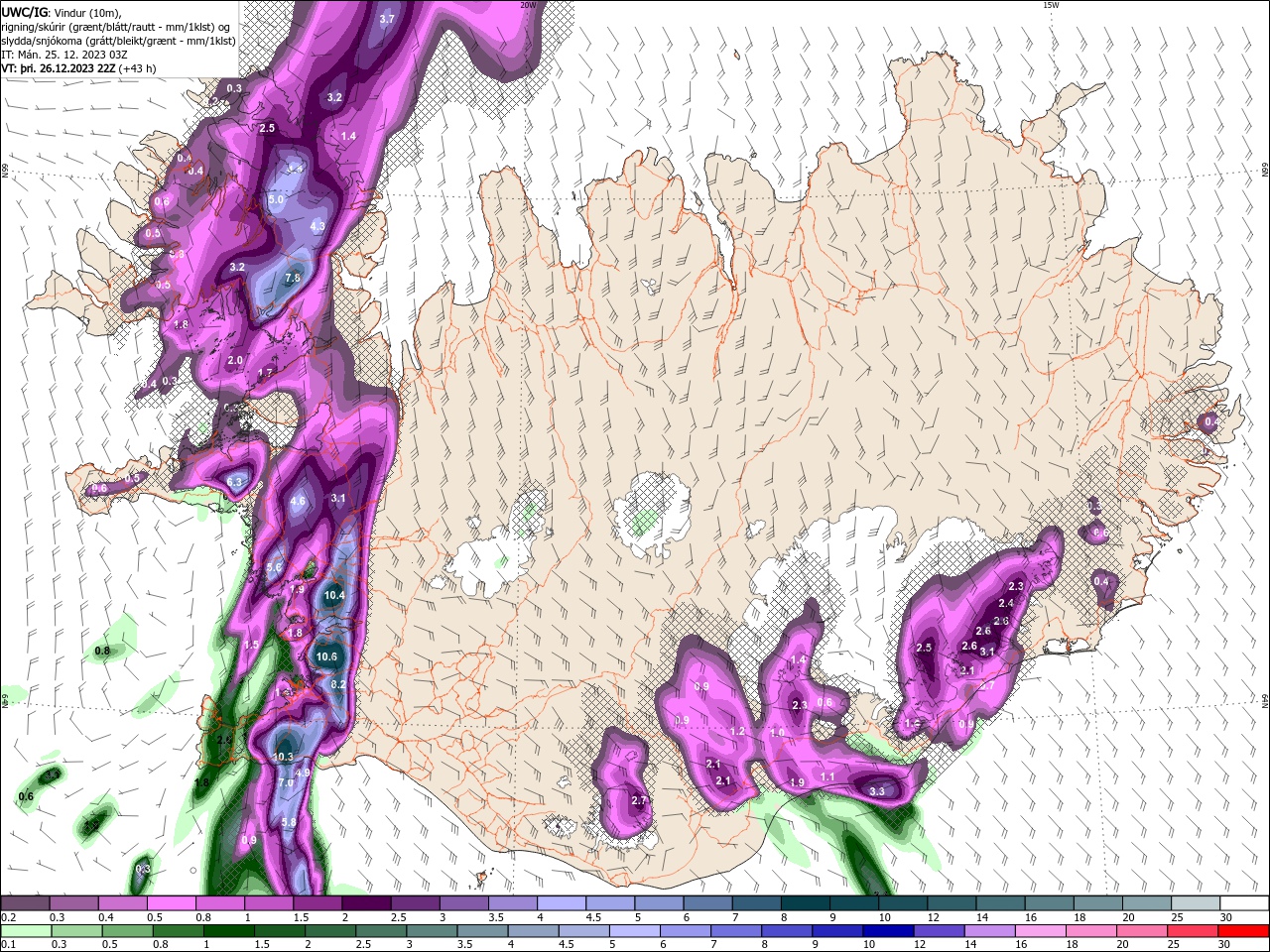Click the 10.6 precipitation value

(x=326, y=656)
